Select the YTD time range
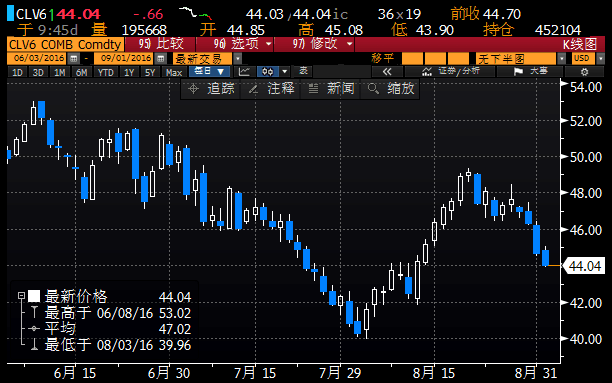612x383 pixels. pos(105,72)
